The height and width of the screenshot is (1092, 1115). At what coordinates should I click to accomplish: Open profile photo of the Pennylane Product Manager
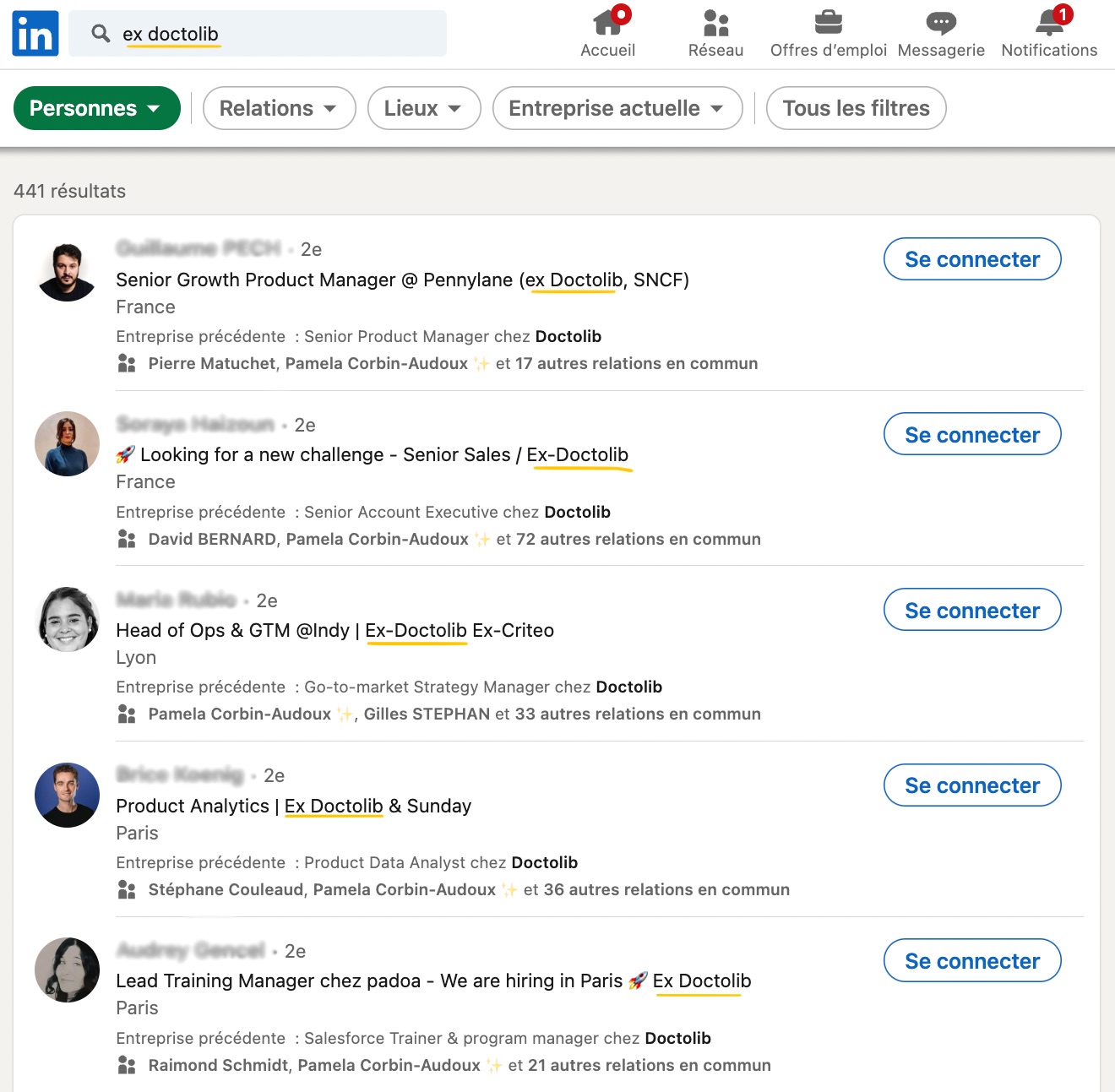pyautogui.click(x=67, y=269)
